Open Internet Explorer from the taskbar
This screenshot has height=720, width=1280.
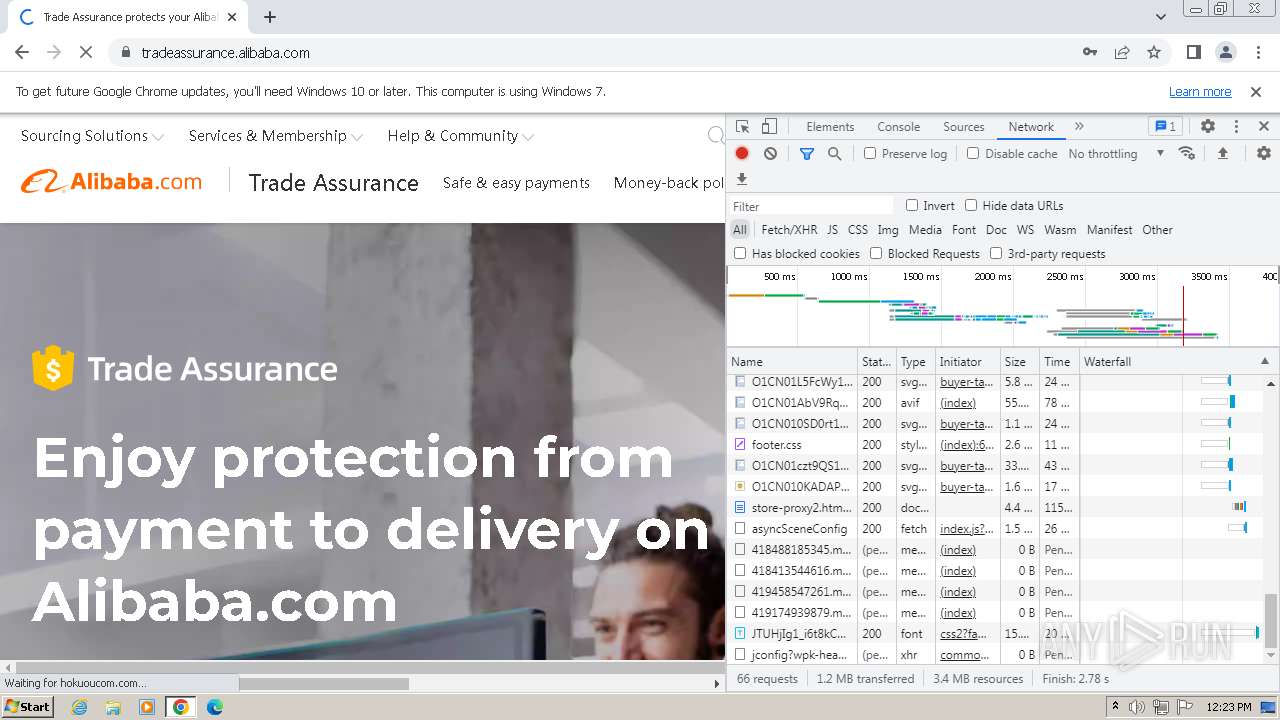(79, 707)
